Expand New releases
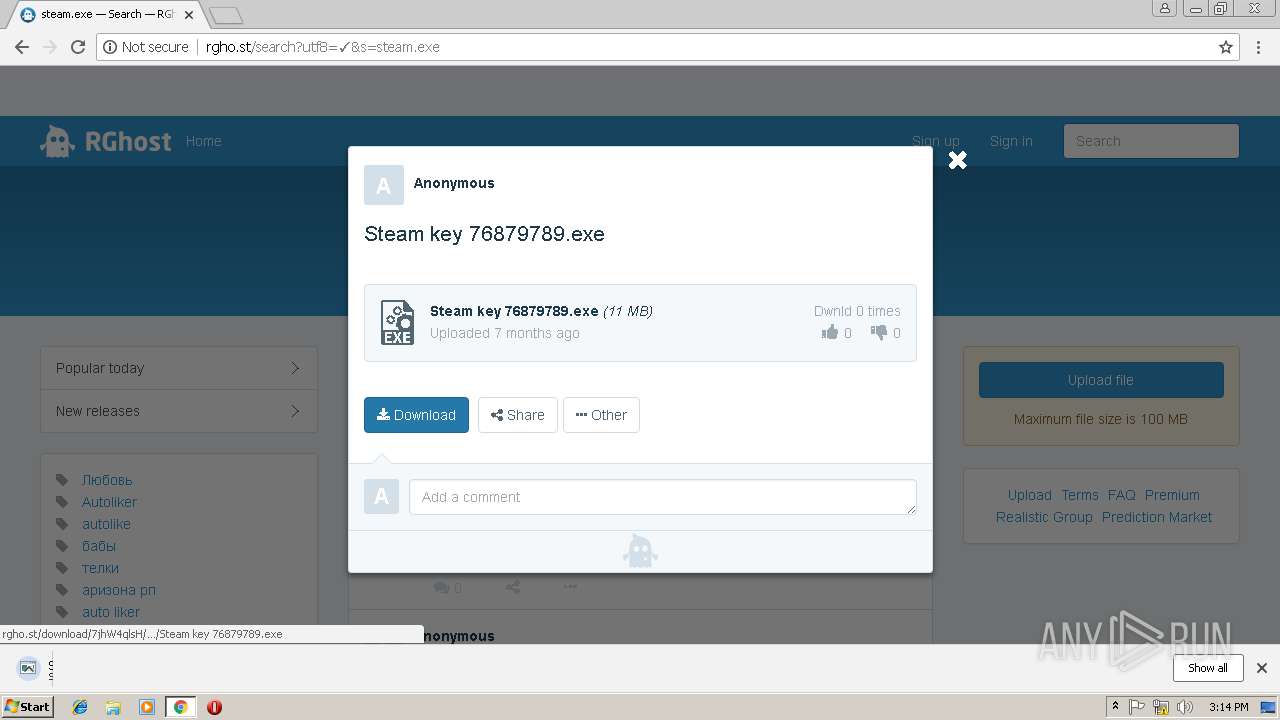Viewport: 1280px width, 720px height. [179, 411]
